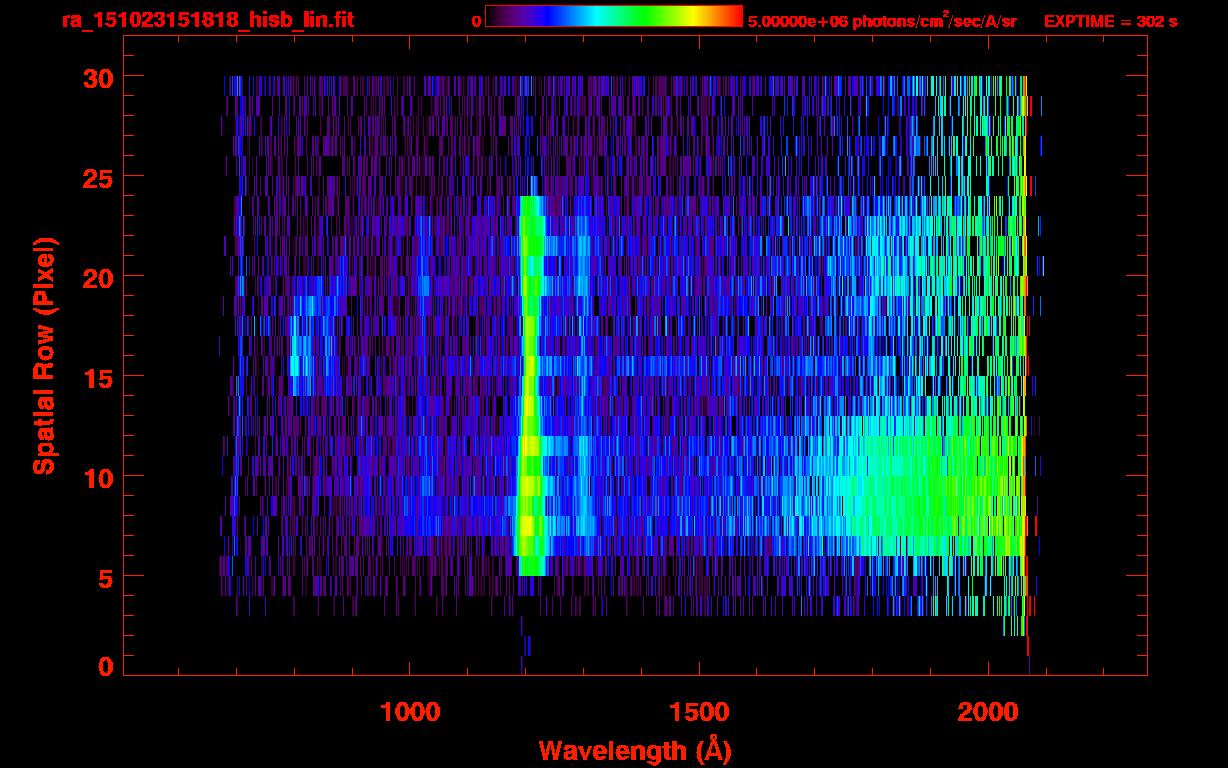
Task: Click the EXPTIME = 302 s text
Action: 1110,21
